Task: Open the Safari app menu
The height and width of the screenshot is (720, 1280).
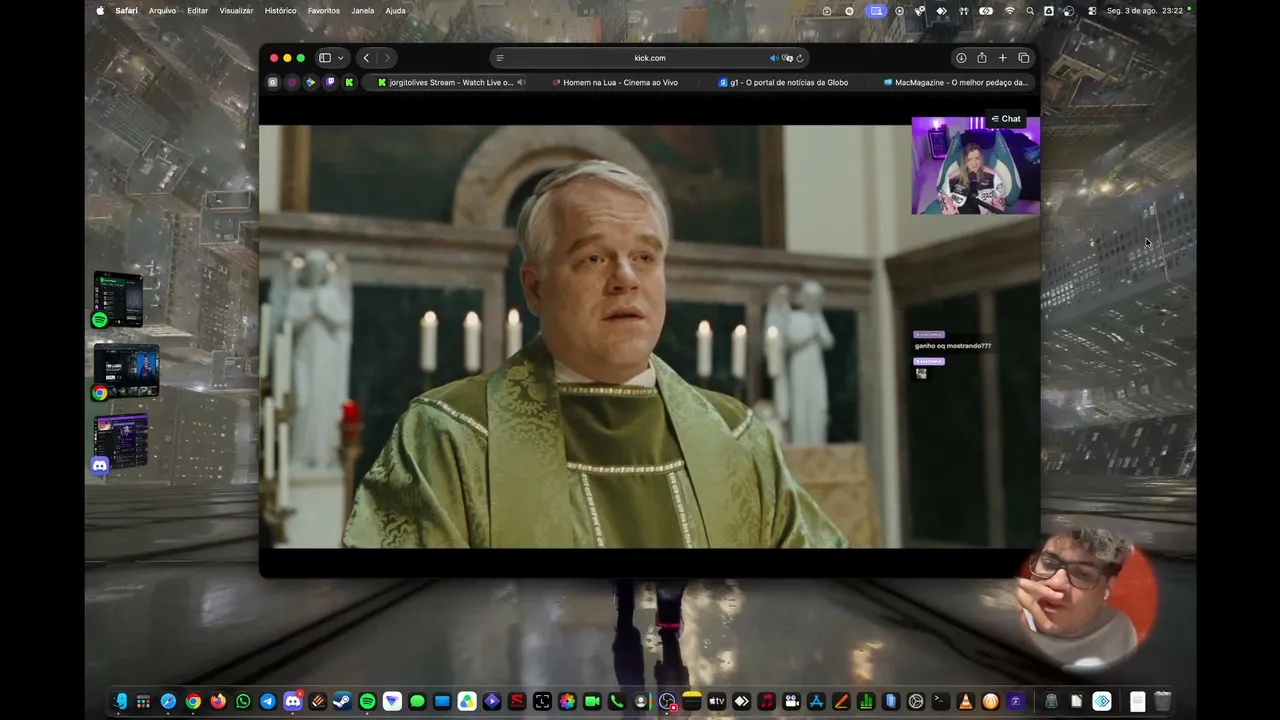Action: pyautogui.click(x=127, y=11)
